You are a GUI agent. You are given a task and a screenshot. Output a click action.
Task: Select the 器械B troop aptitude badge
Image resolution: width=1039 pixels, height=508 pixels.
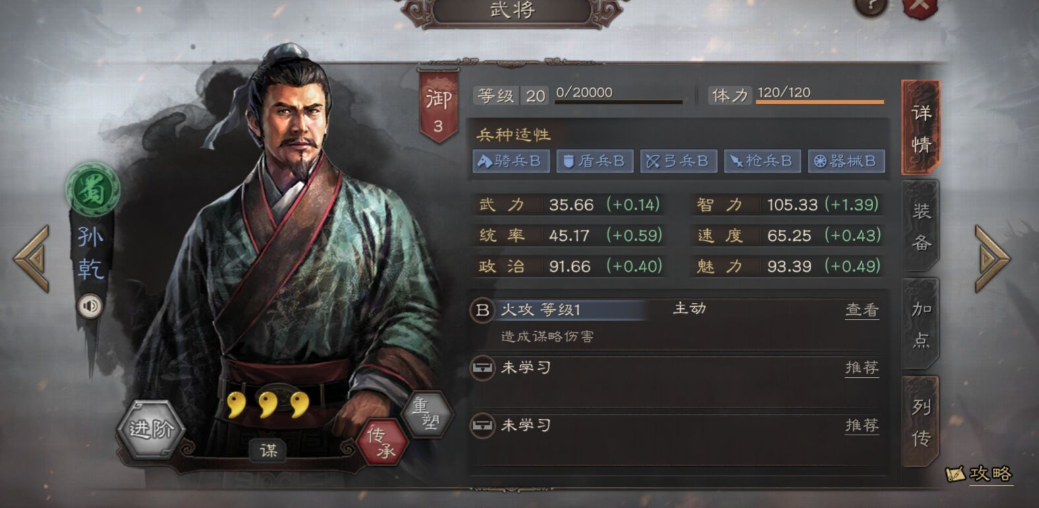(846, 161)
